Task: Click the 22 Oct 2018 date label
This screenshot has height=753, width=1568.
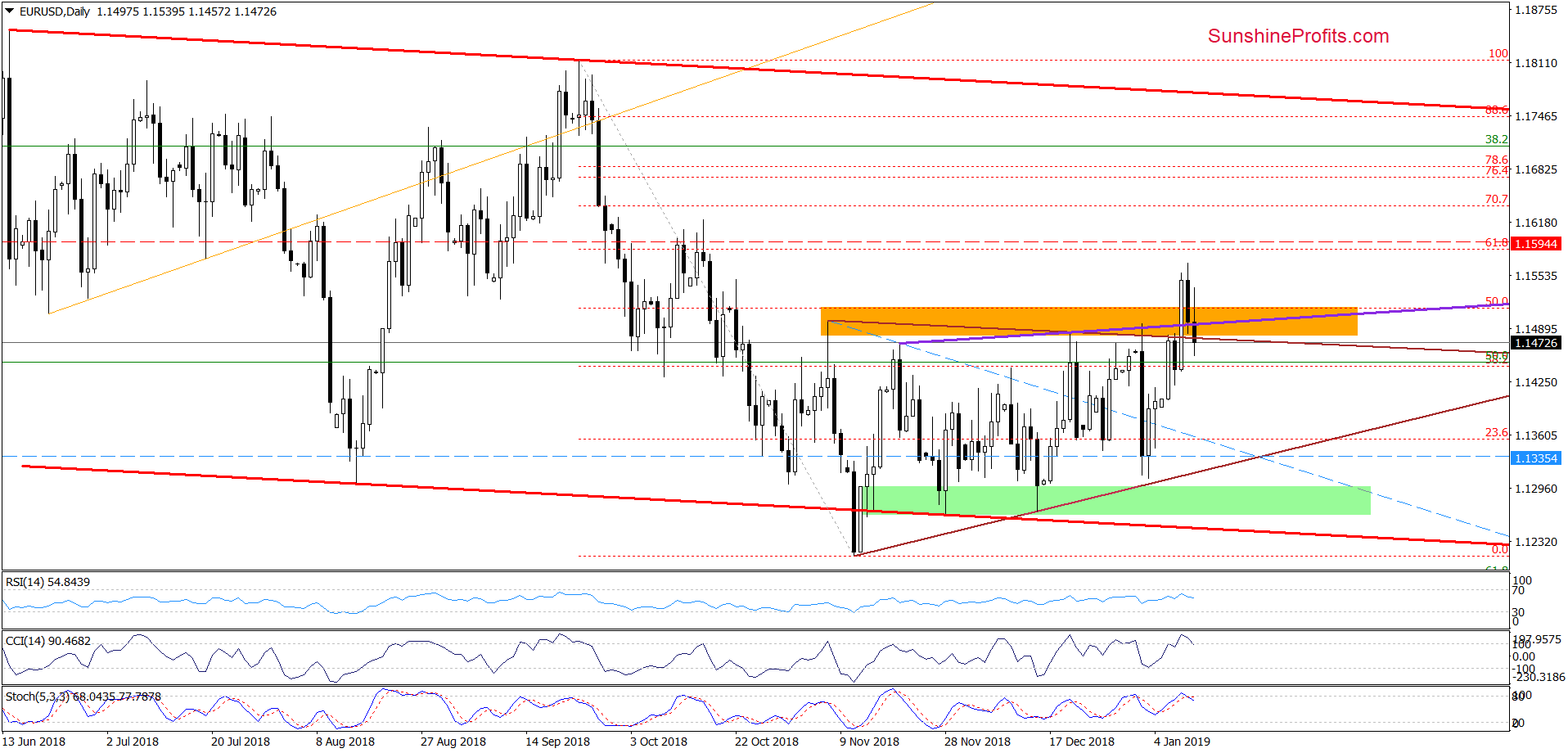Action: click(x=767, y=742)
